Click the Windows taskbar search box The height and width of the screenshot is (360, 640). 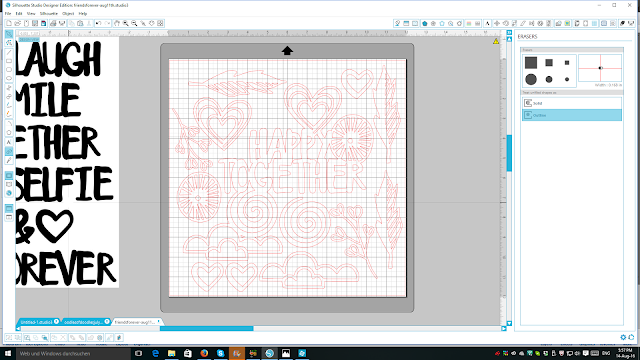tap(73, 353)
